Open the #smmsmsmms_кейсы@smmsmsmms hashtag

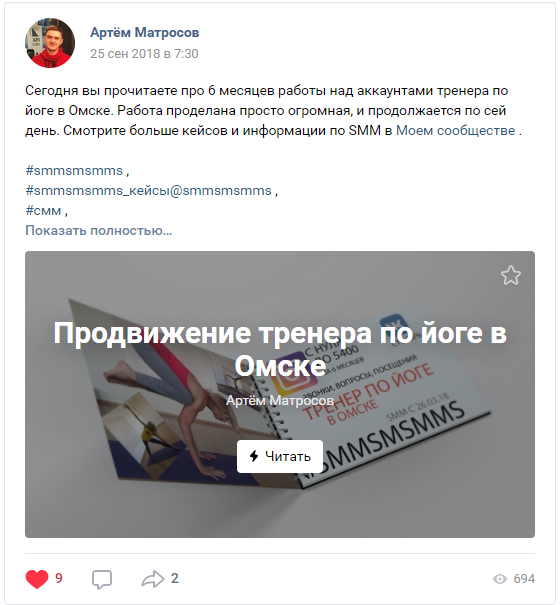149,191
